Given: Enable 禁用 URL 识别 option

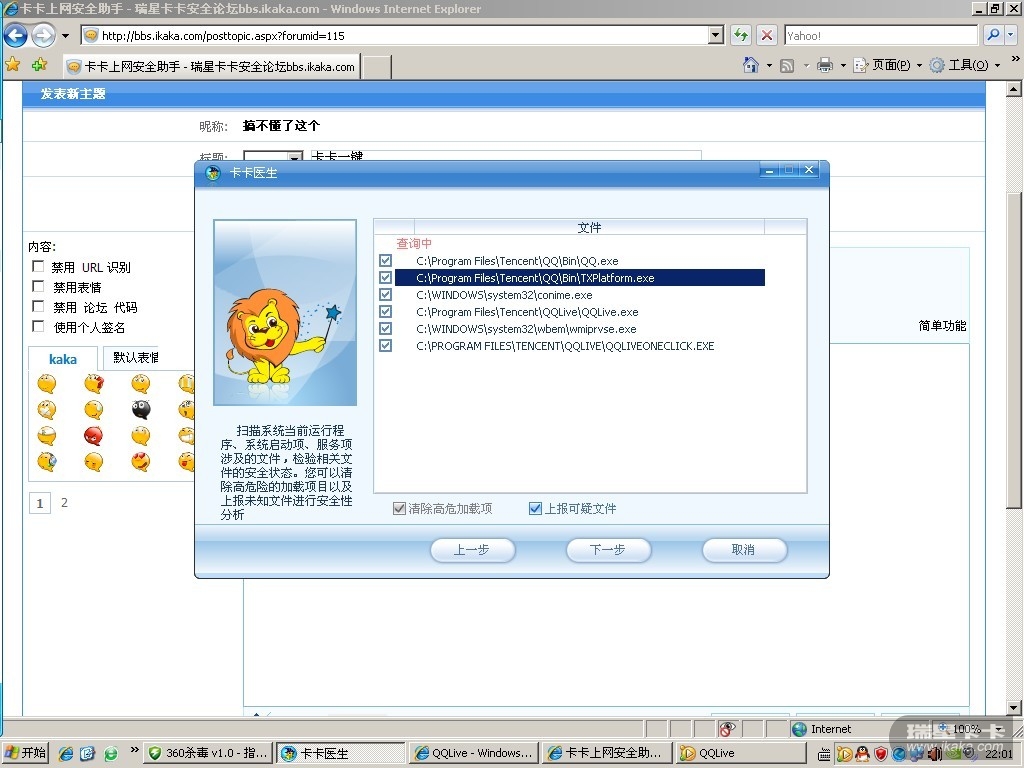Looking at the screenshot, I should [x=39, y=266].
